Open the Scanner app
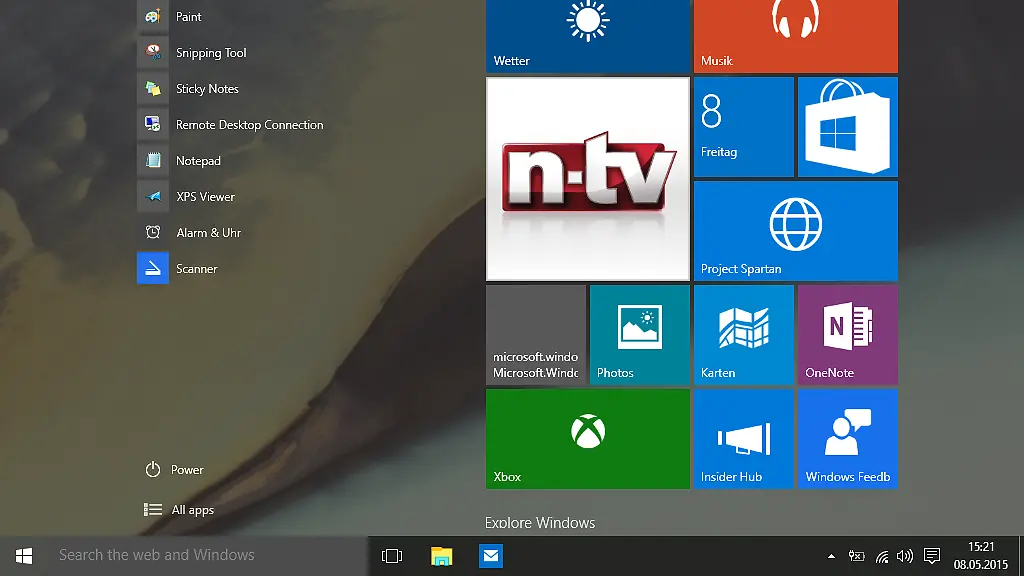Screen dimensions: 1024x576 [197, 268]
